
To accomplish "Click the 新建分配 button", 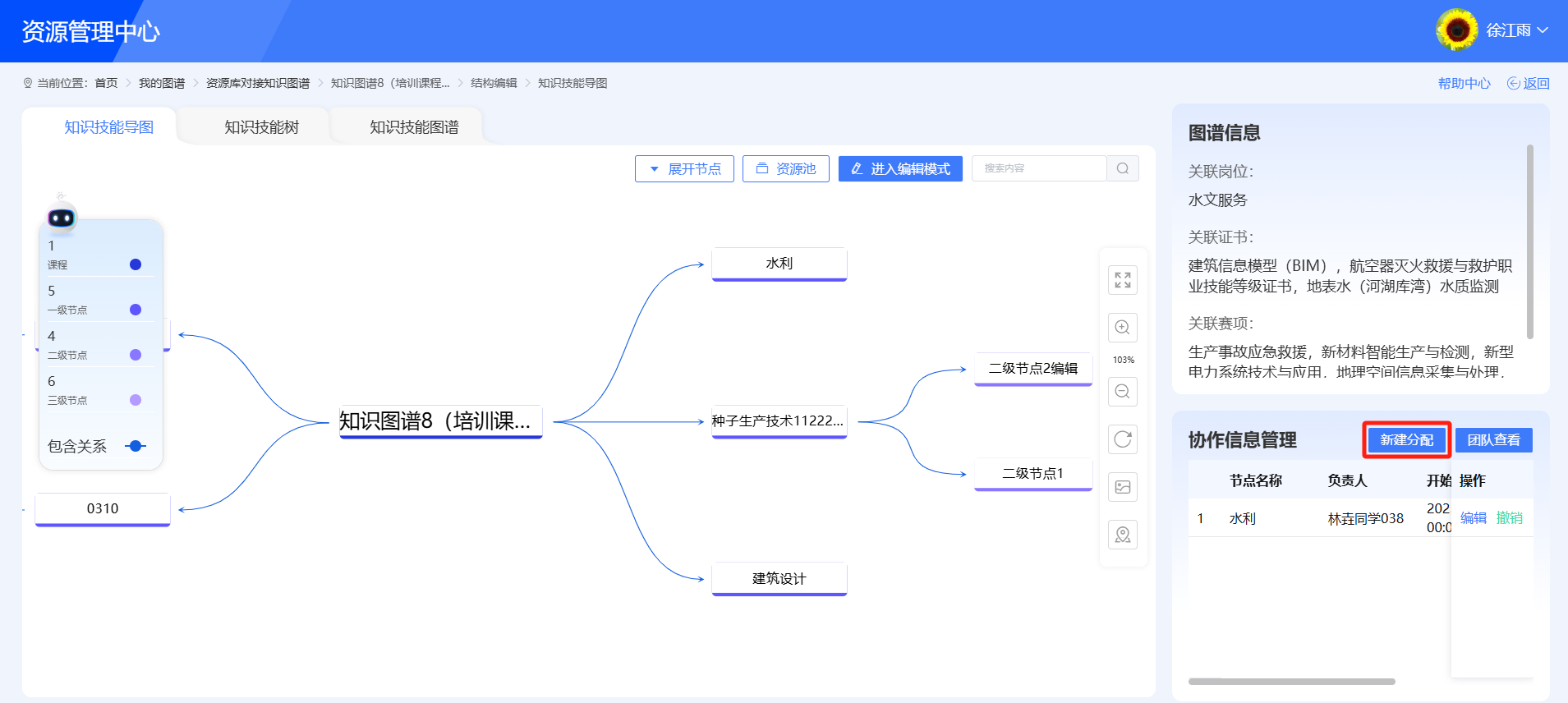I will click(1407, 440).
